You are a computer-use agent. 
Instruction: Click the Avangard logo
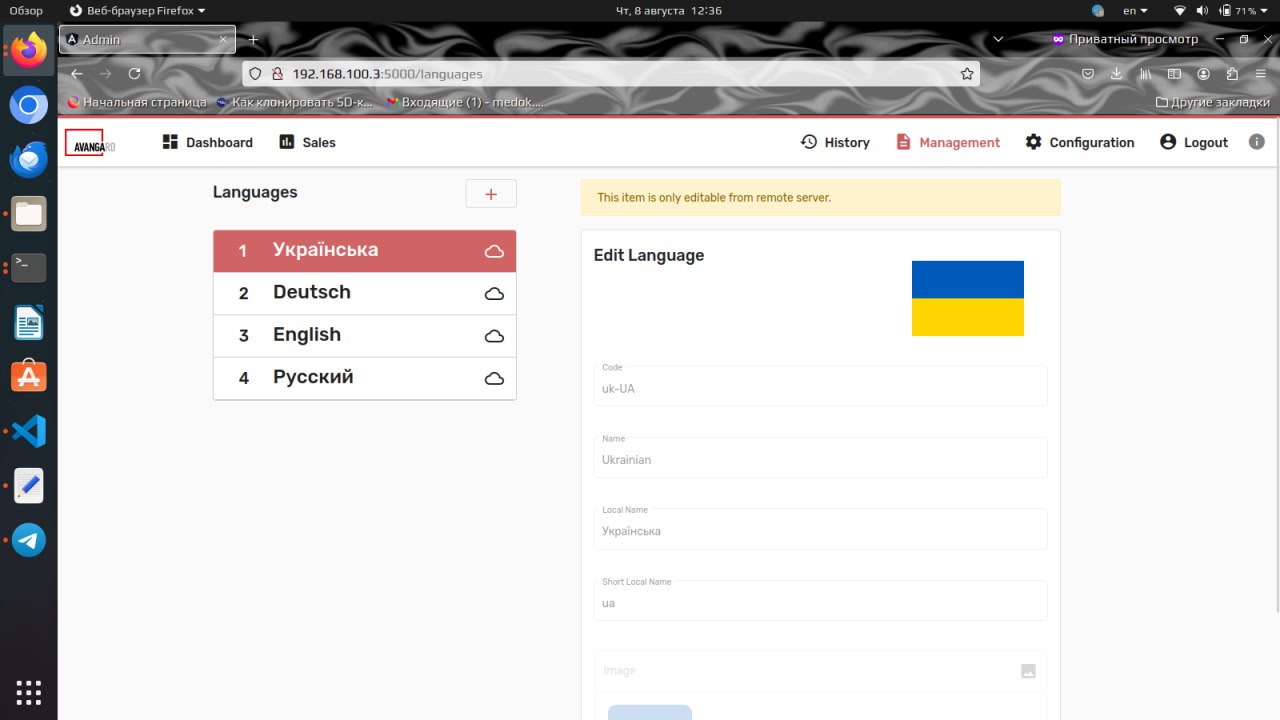pos(90,143)
